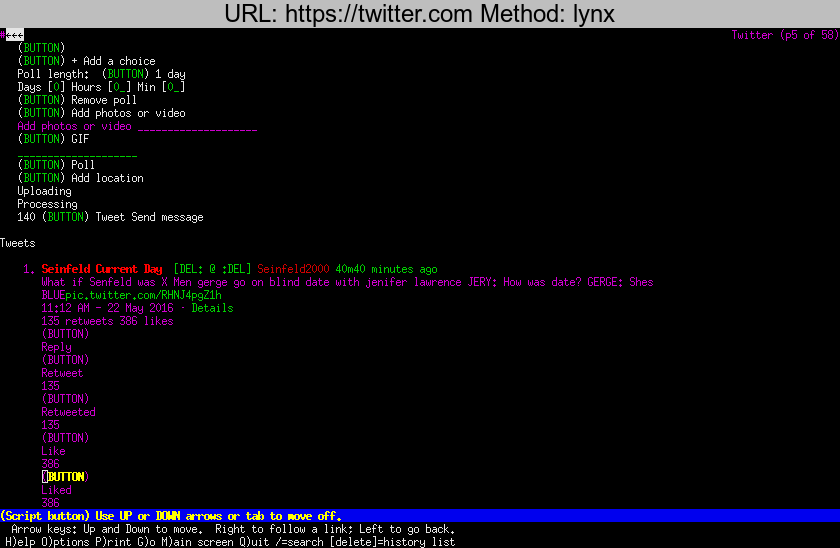840x548 pixels.
Task: Click the Add location button
Action: point(41,178)
